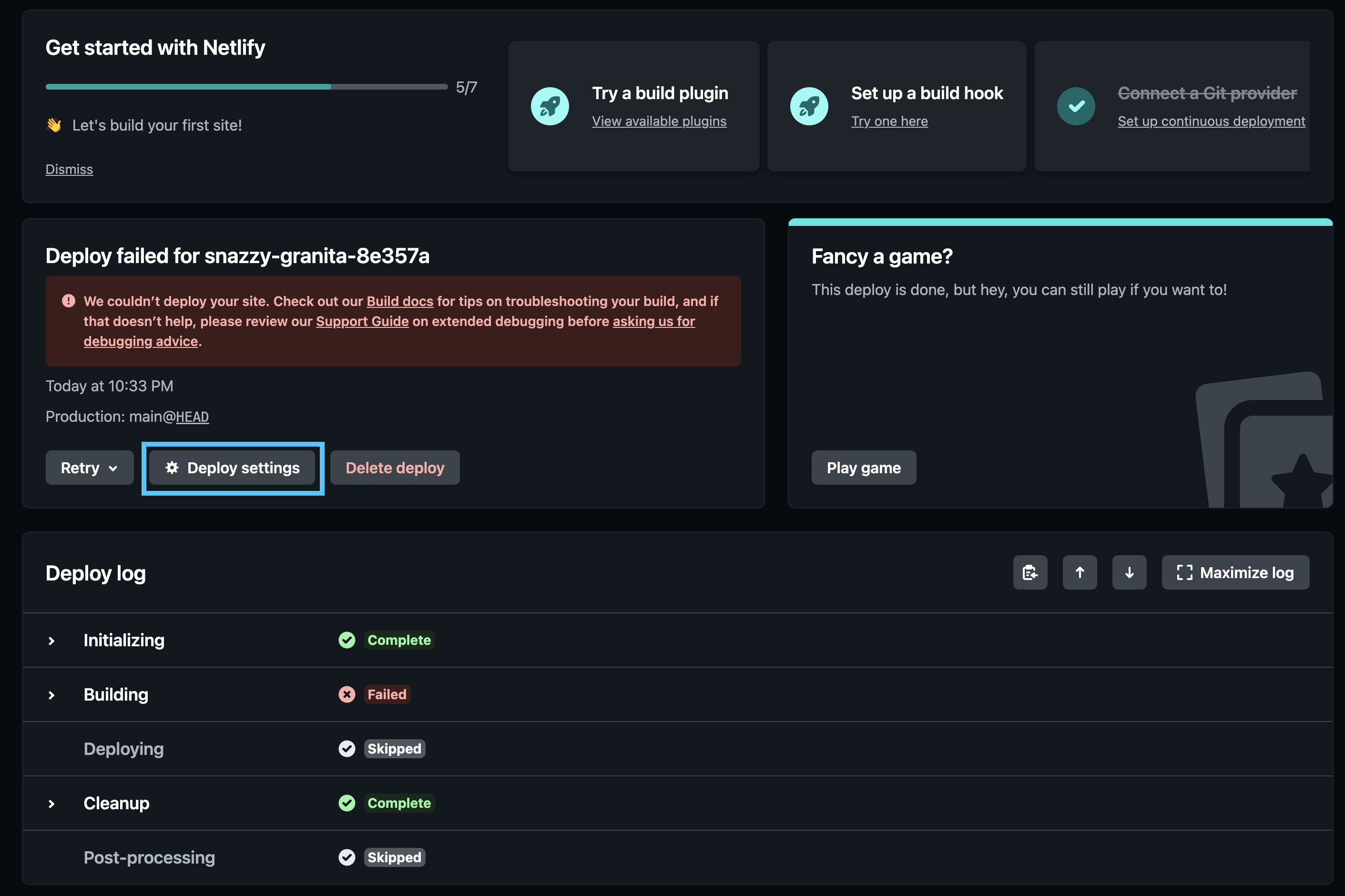
Task: Jump to bottom of deploy log
Action: [x=1129, y=572]
